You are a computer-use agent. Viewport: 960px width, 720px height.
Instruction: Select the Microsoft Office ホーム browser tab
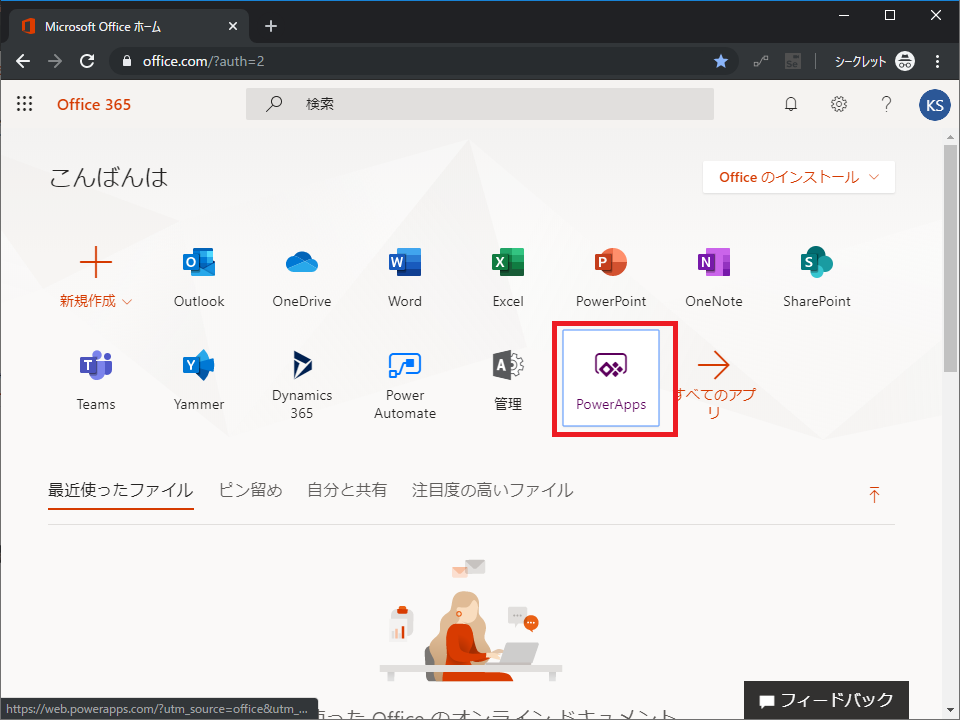pos(129,26)
